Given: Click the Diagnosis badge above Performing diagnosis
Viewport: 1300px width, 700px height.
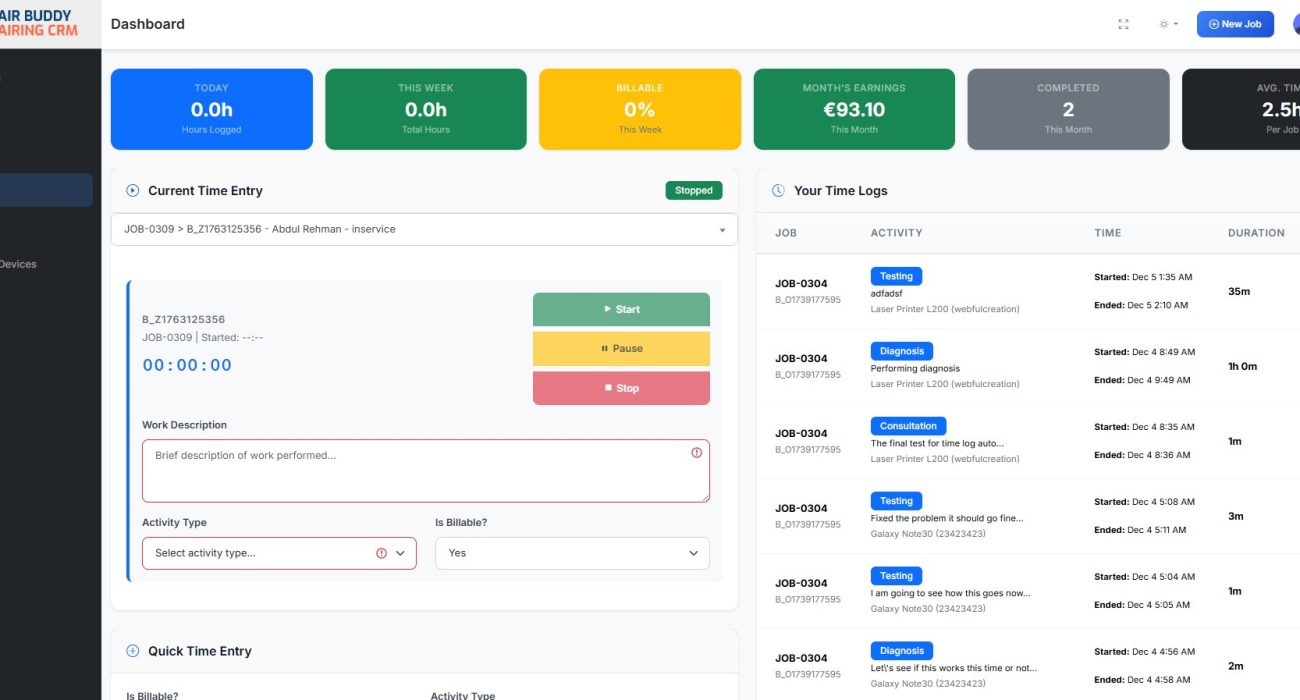Looking at the screenshot, I should coord(902,351).
